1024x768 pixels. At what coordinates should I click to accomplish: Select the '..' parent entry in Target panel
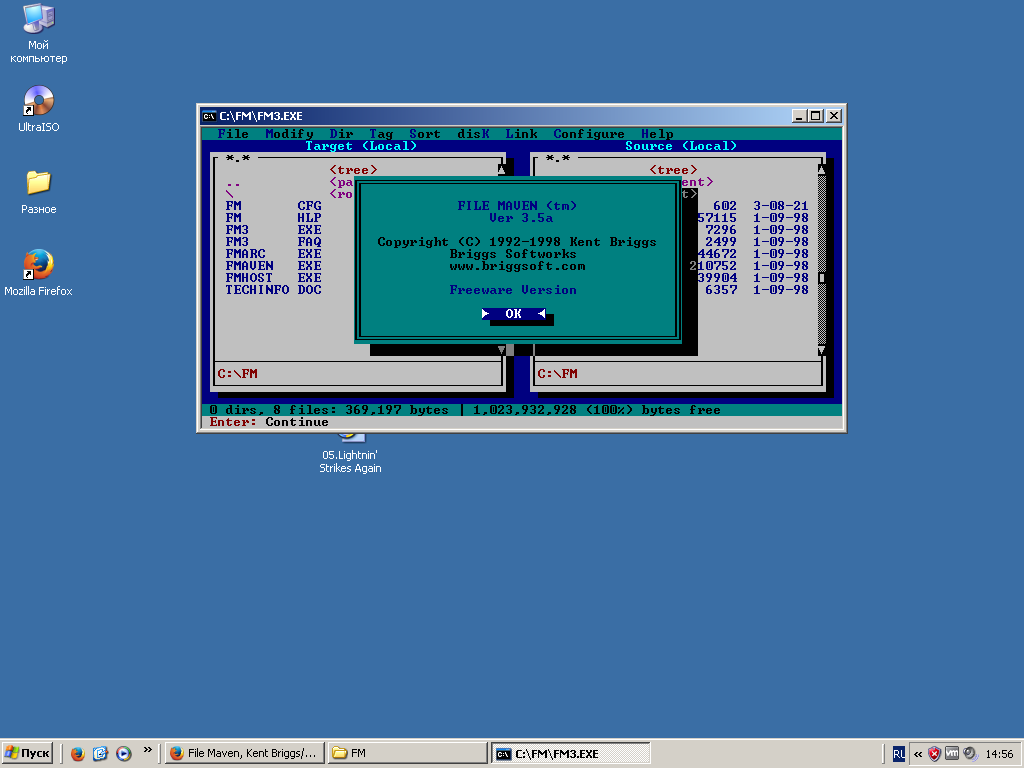coord(233,182)
